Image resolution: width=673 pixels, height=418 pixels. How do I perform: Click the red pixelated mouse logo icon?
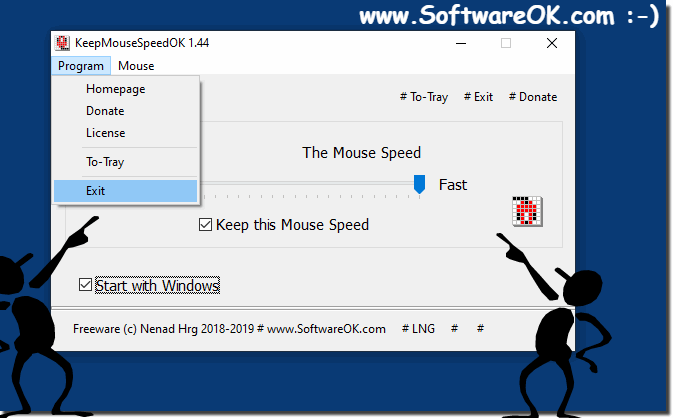click(527, 211)
